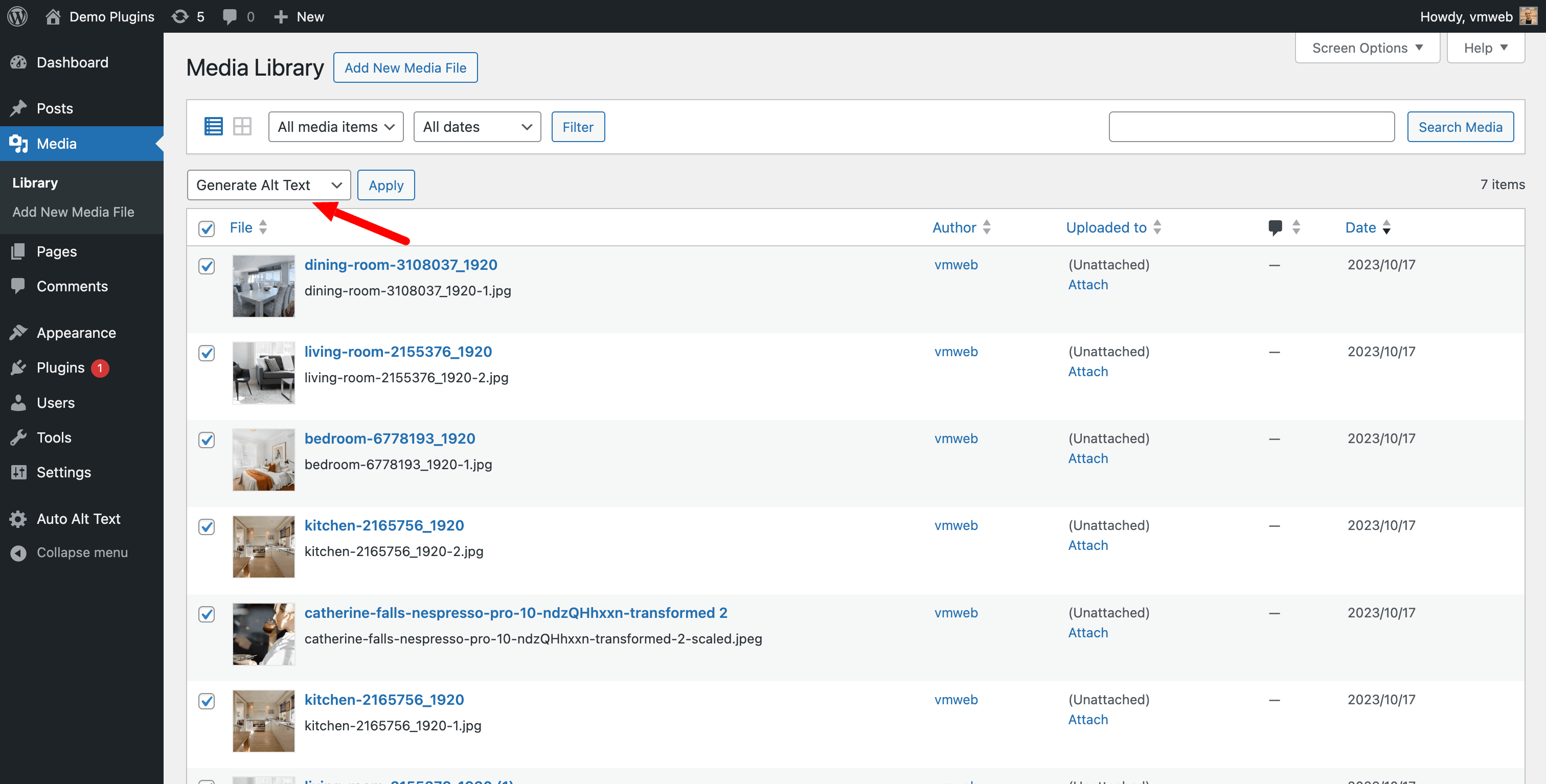This screenshot has height=784, width=1546.
Task: Open the All media items dropdown
Action: (336, 127)
